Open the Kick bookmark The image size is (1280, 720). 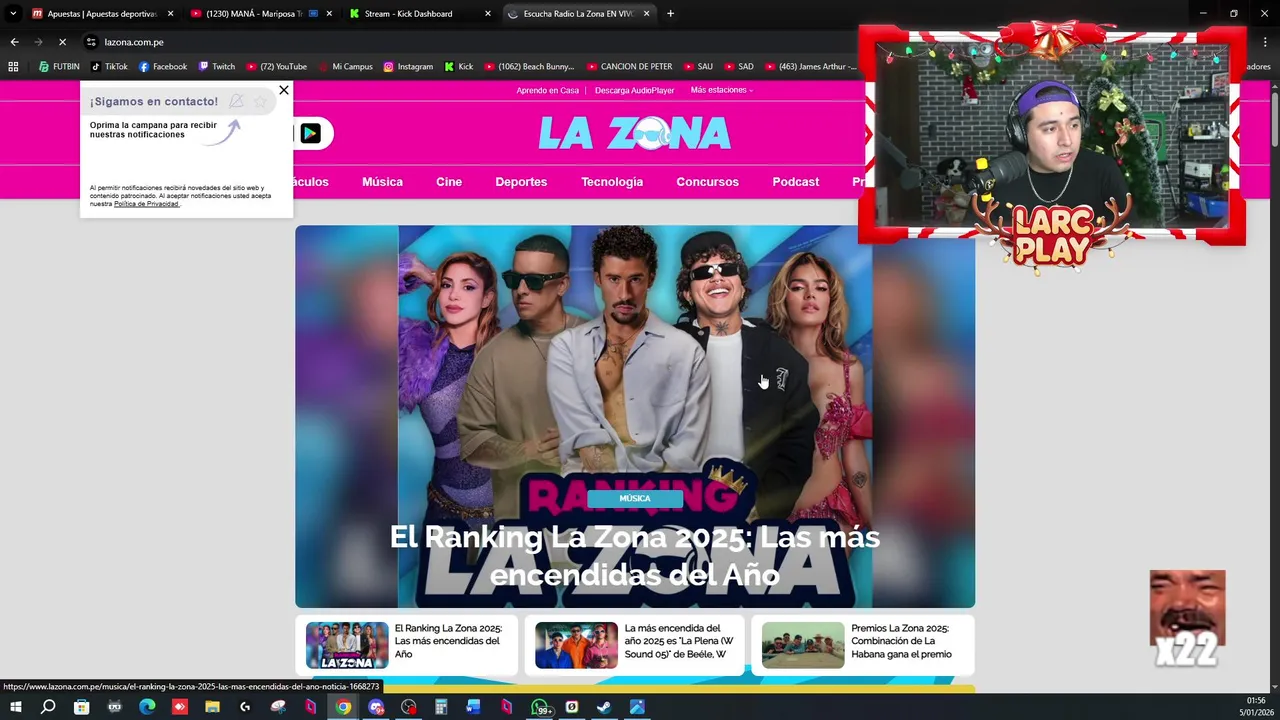tap(459, 67)
